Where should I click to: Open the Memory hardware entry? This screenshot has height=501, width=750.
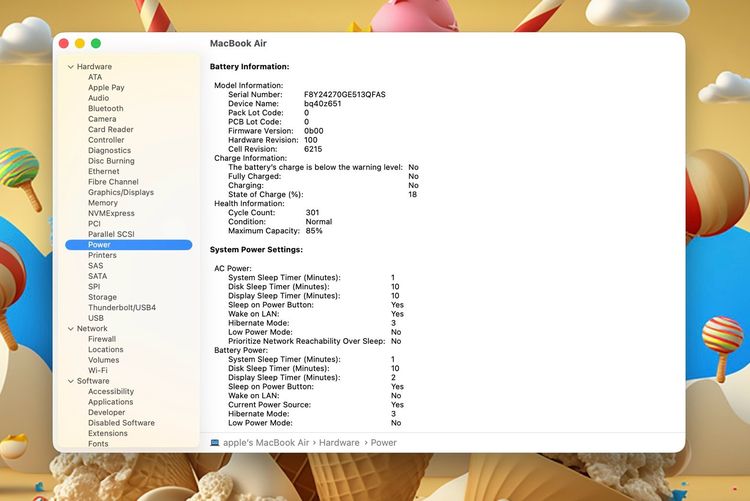click(103, 203)
